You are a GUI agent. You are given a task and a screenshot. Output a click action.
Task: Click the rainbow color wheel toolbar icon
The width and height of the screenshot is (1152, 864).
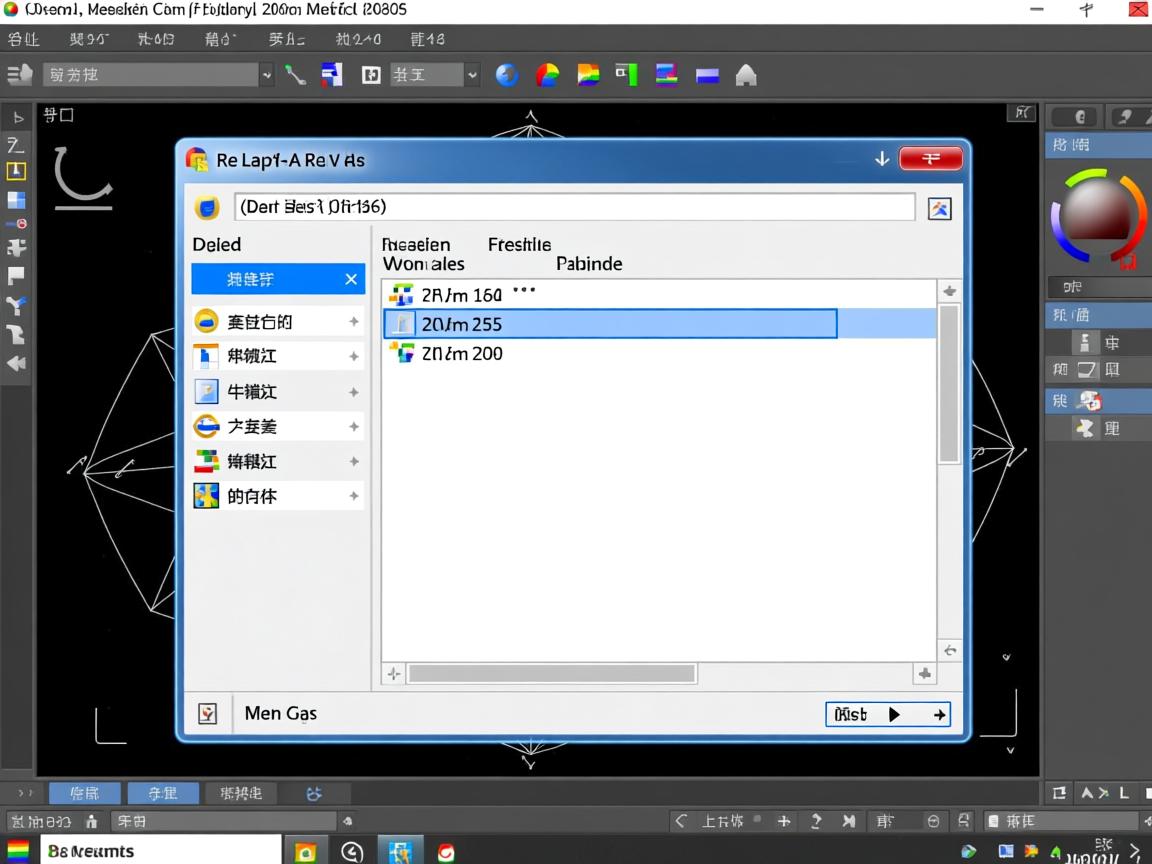click(547, 75)
